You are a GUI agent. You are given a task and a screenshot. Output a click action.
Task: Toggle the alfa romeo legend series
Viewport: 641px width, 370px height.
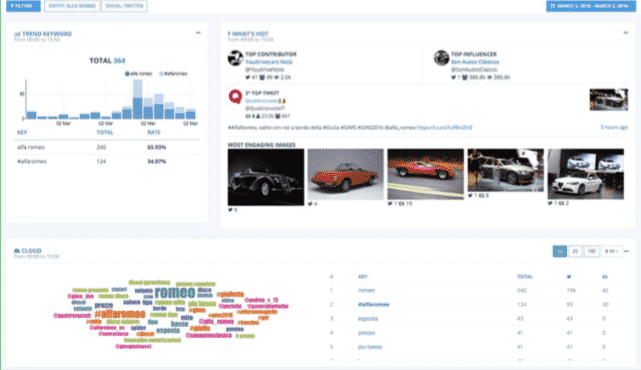[x=138, y=74]
